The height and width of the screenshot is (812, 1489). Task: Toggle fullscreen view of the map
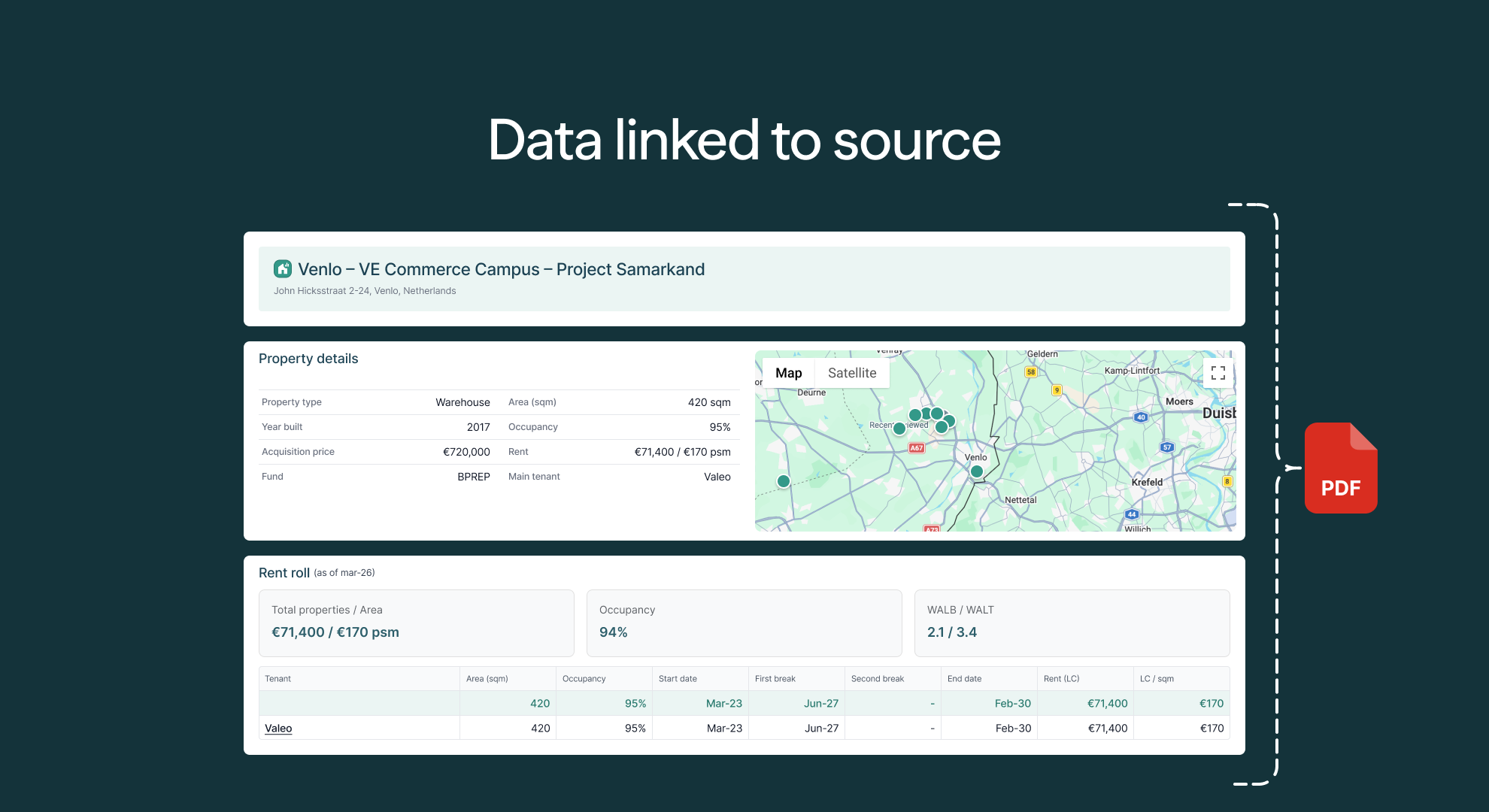pos(1218,373)
